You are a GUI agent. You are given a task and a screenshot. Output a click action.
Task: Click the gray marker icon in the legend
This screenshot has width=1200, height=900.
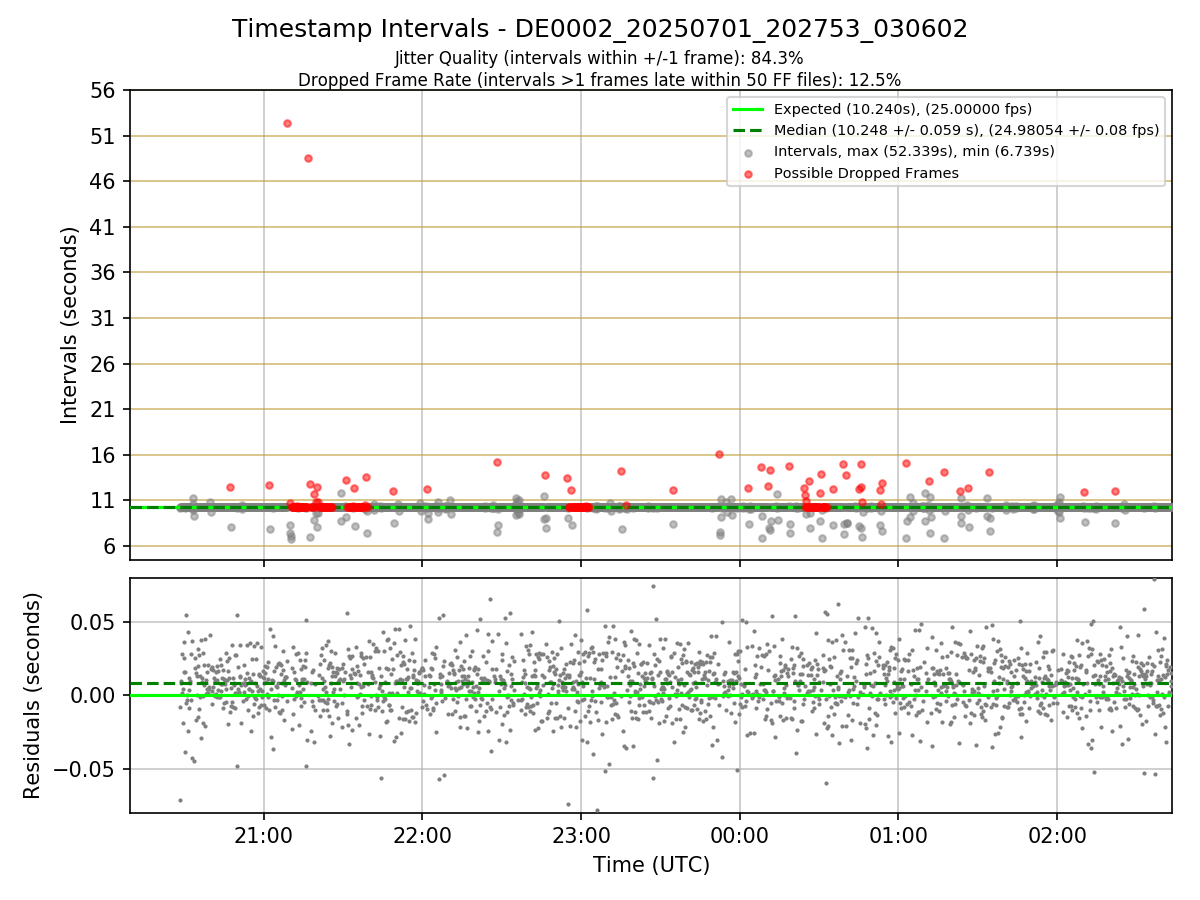(x=749, y=152)
